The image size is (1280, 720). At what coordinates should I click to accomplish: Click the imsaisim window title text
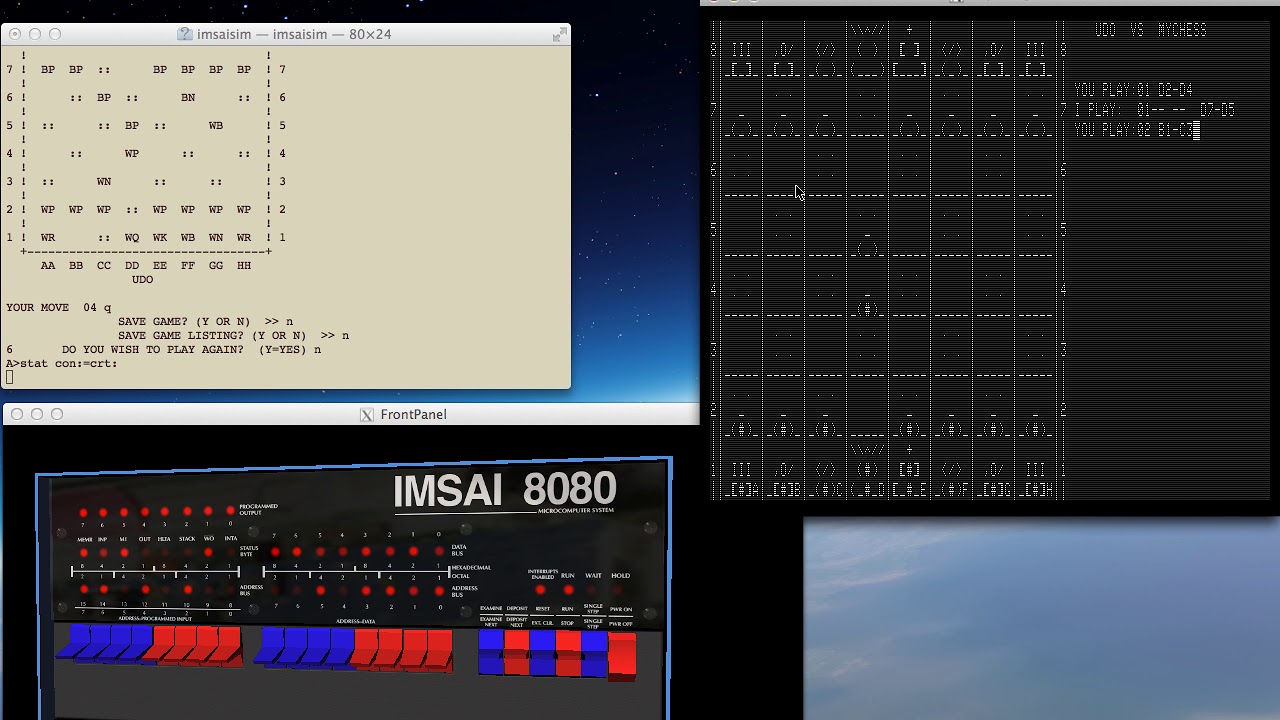pos(293,34)
